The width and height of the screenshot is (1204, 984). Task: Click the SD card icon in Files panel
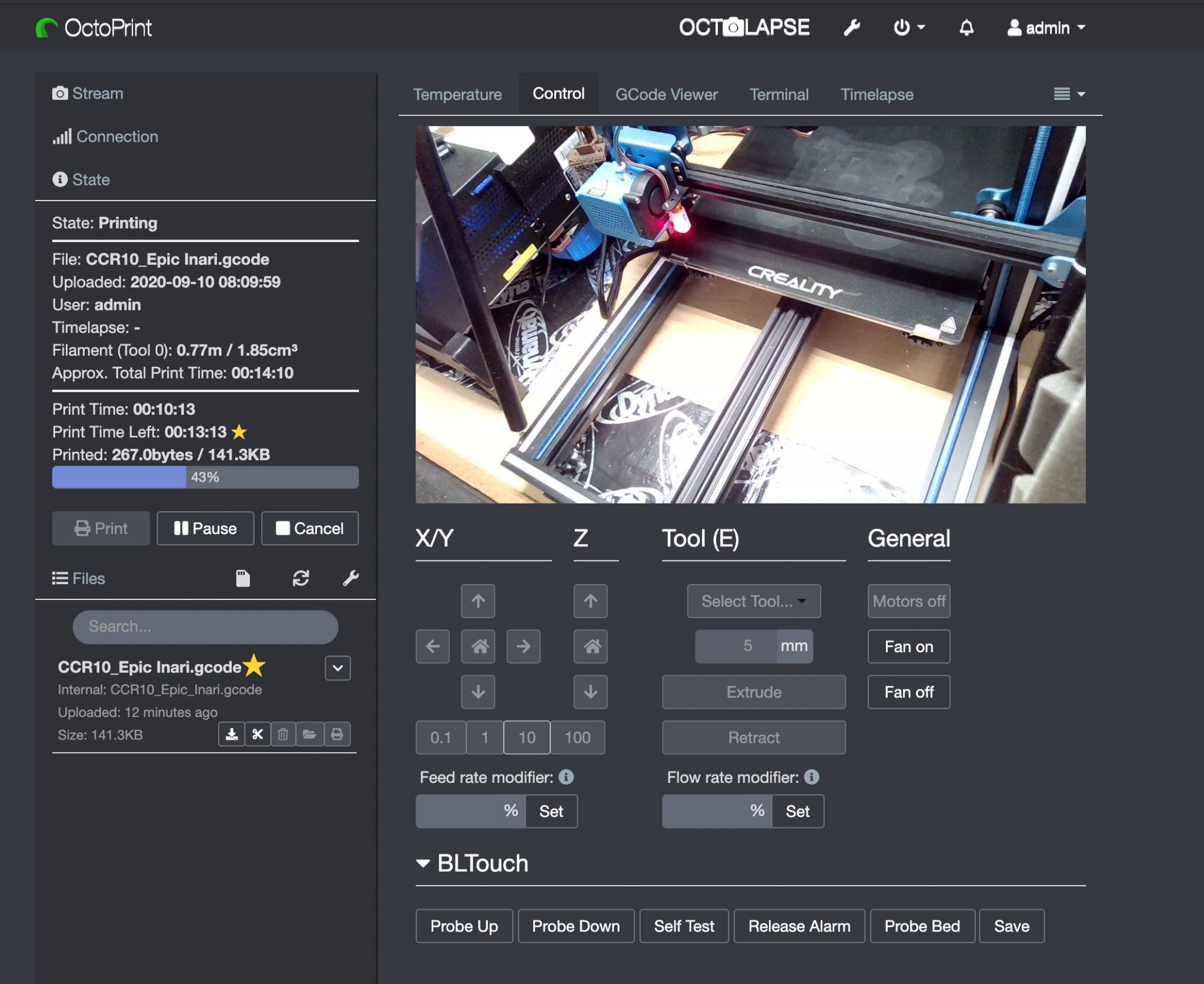click(243, 578)
